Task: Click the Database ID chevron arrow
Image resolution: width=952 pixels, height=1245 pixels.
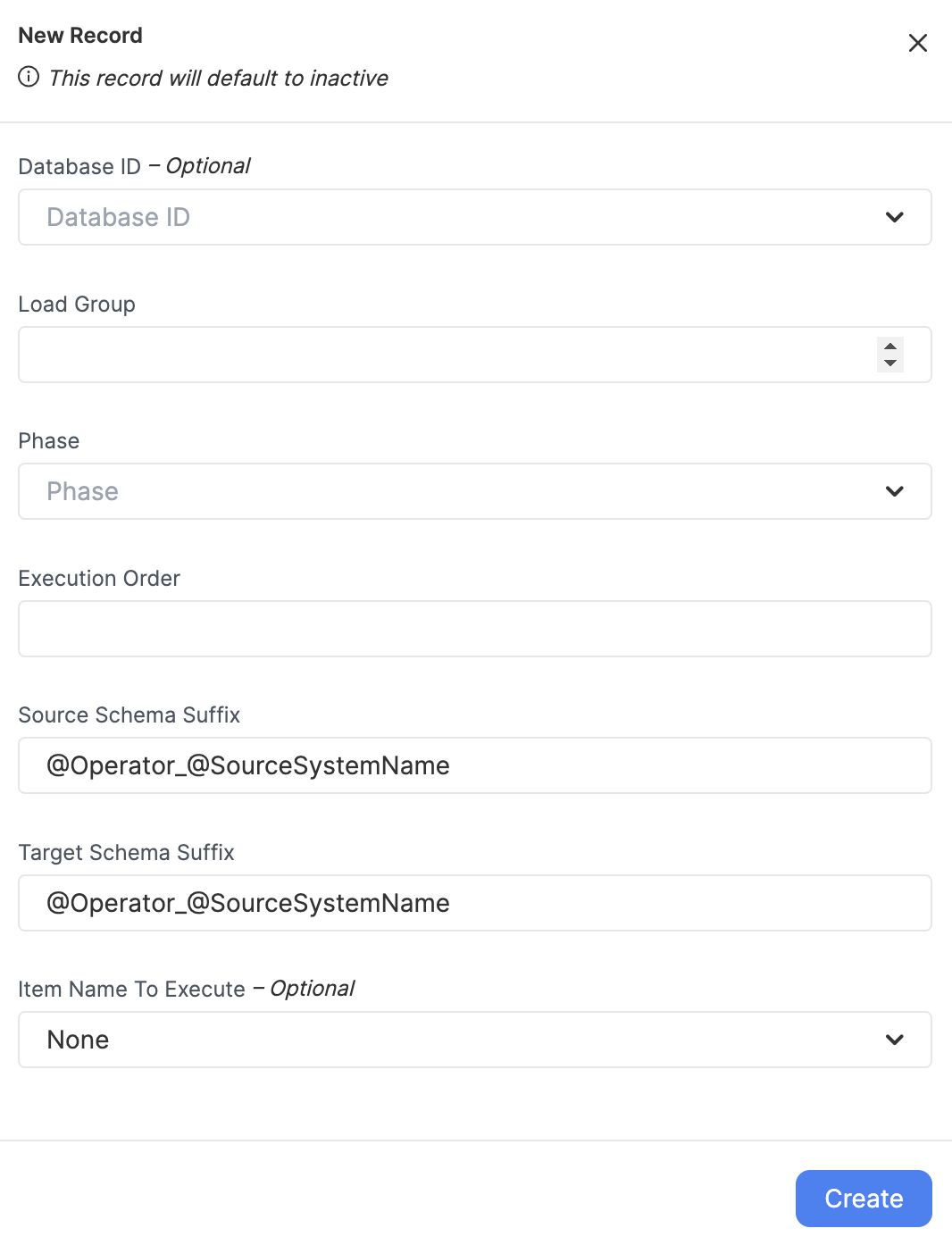Action: (x=894, y=217)
